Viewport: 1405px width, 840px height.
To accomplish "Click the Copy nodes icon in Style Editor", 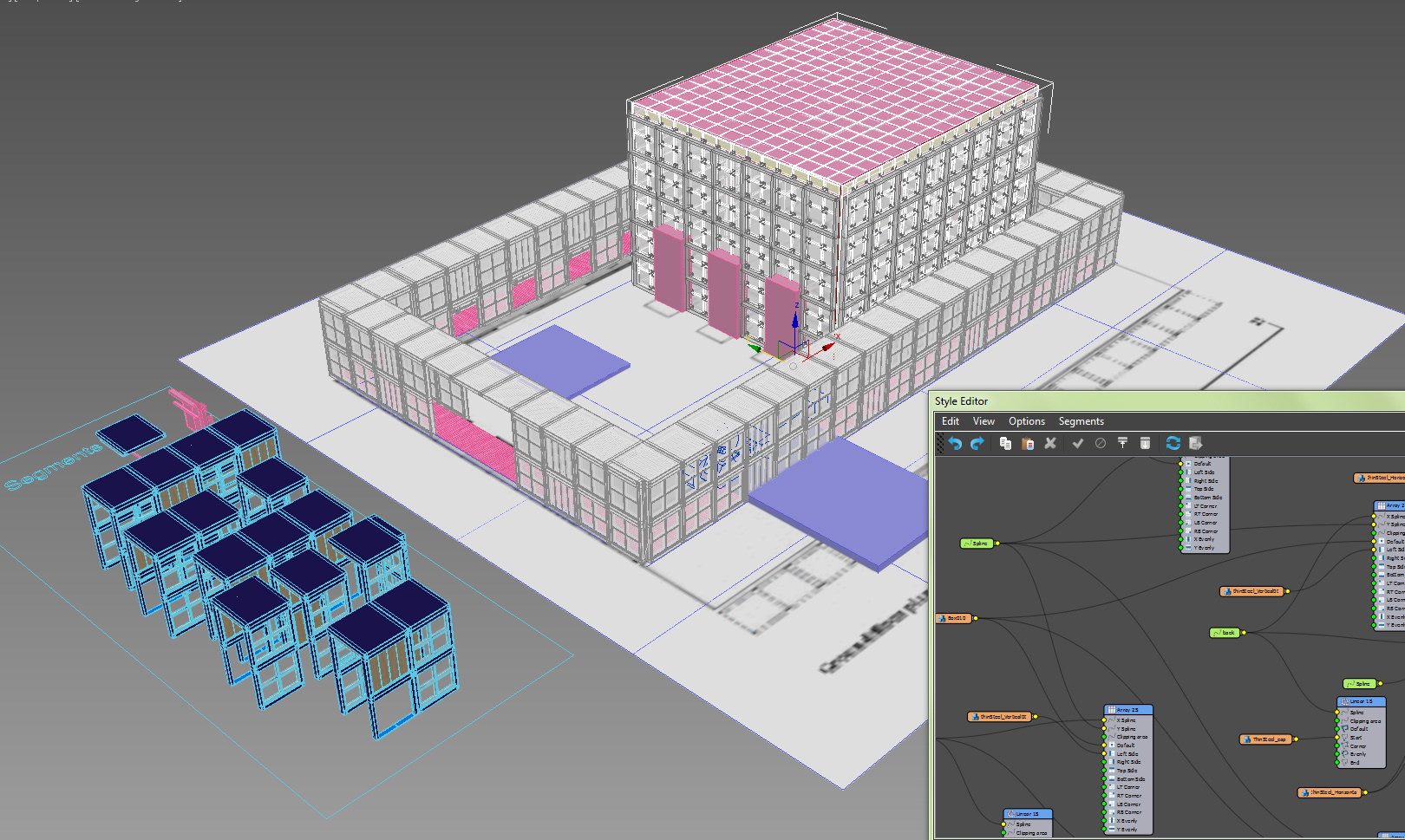I will coord(1005,443).
